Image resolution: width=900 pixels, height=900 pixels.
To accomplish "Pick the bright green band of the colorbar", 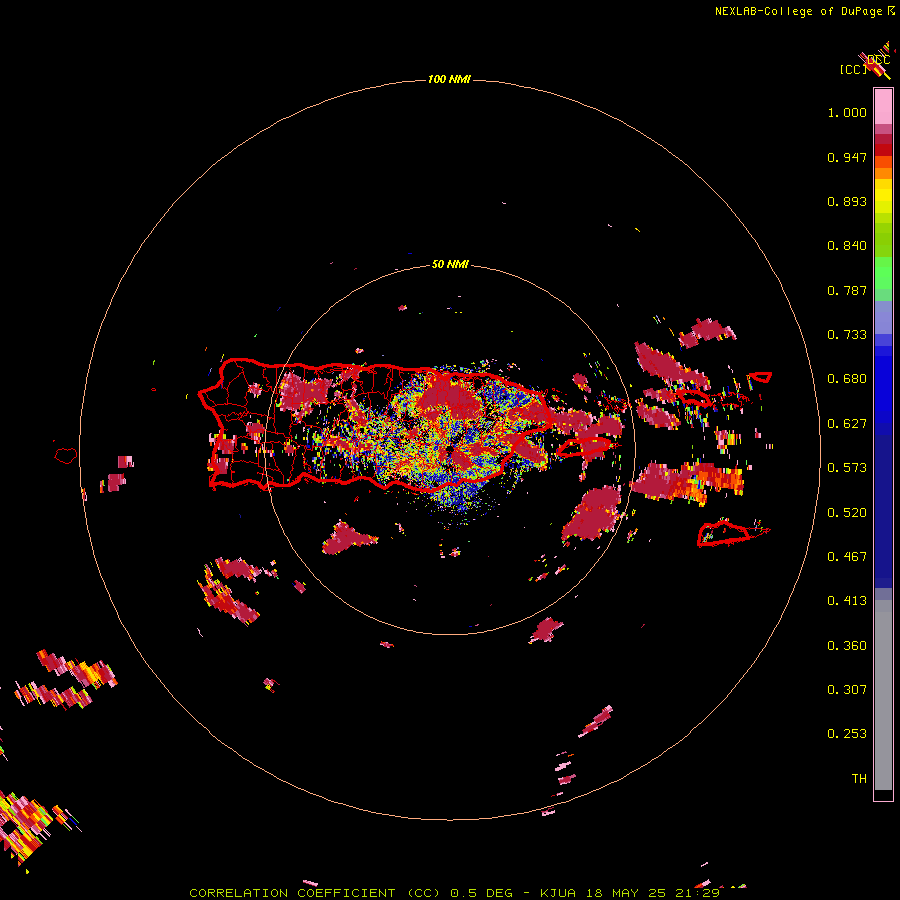I will coord(883,273).
